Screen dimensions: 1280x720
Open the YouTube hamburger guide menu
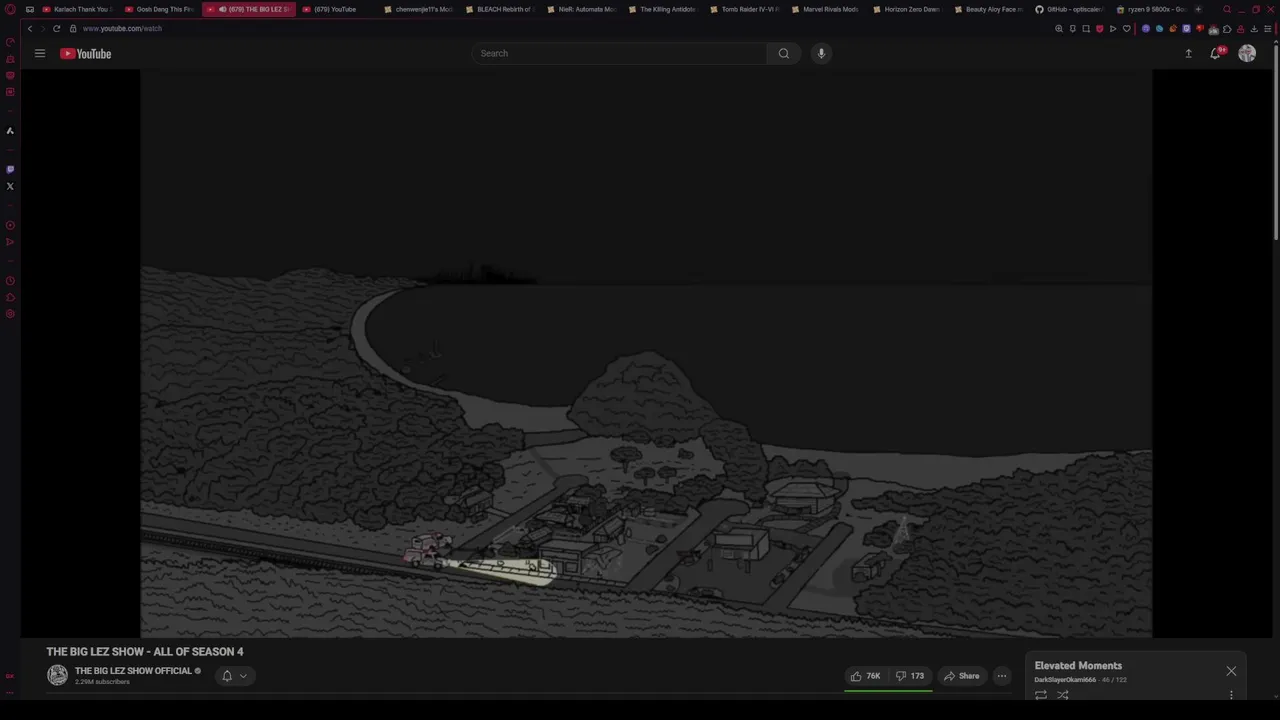(40, 53)
